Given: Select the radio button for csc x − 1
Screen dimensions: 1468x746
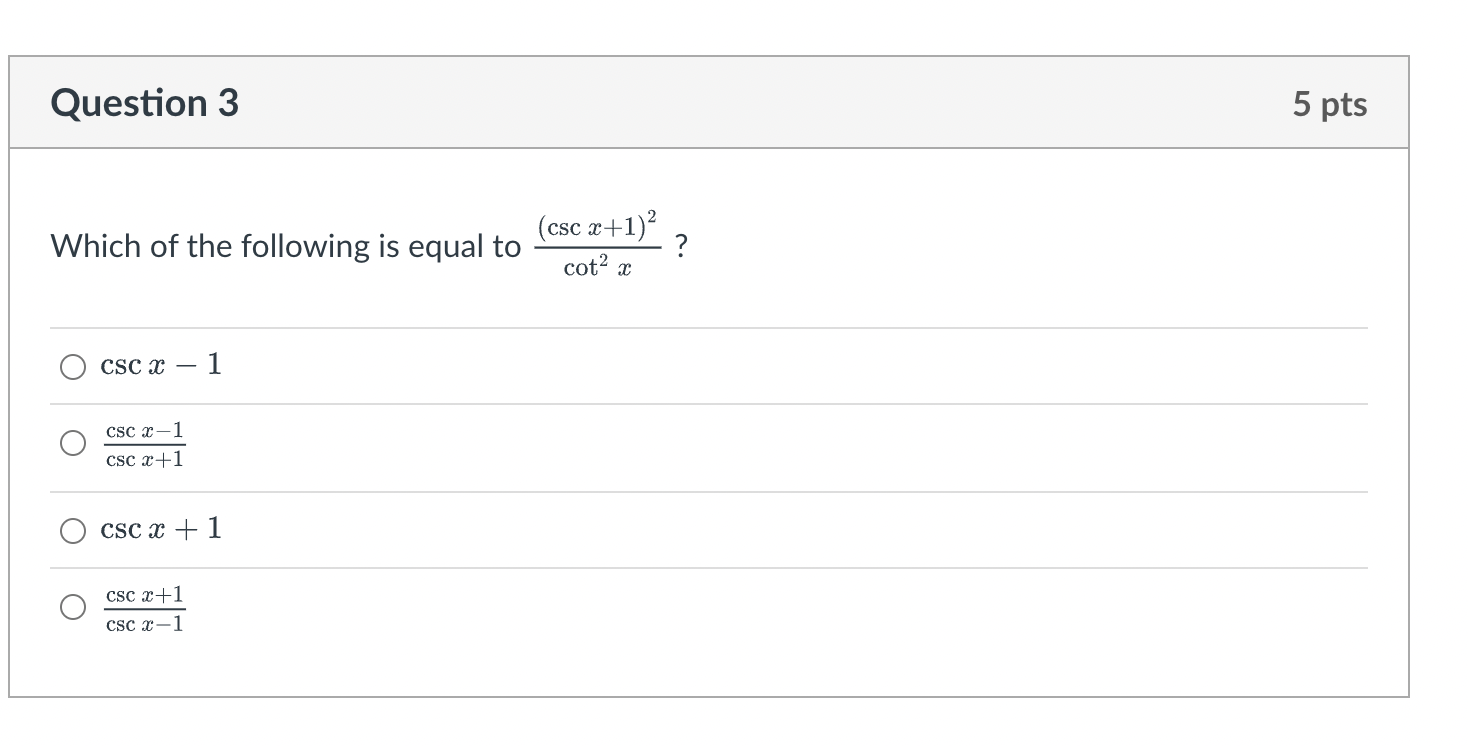Looking at the screenshot, I should (x=71, y=366).
